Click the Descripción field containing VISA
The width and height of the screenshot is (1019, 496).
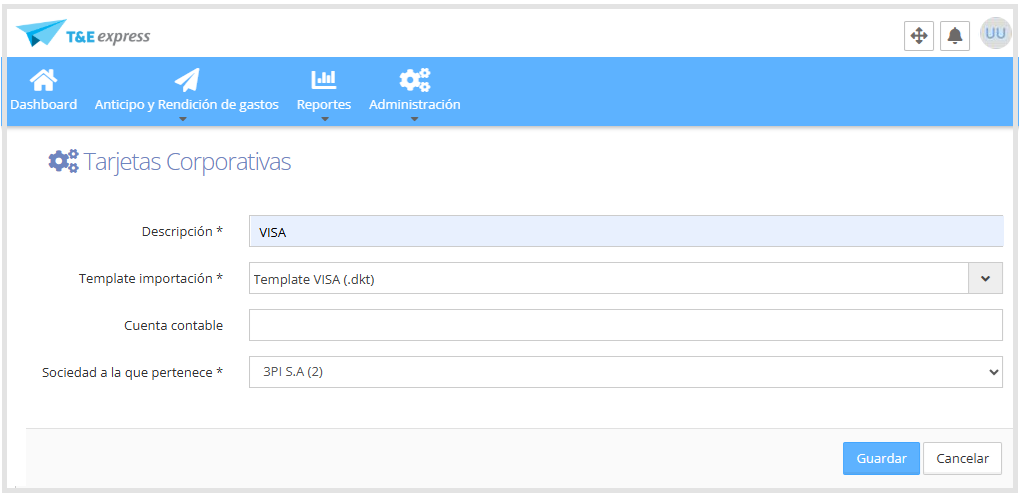626,231
